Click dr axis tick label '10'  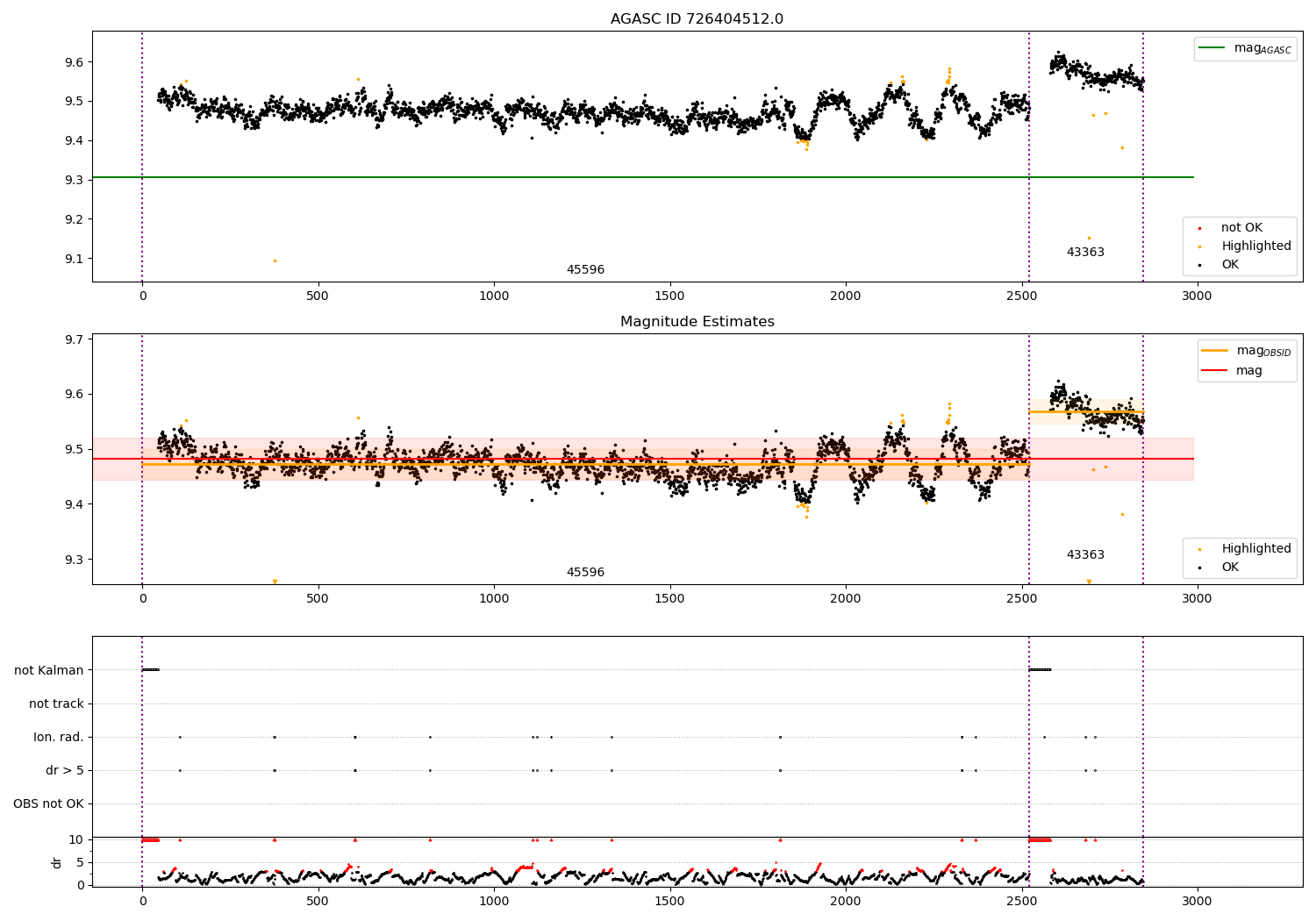[76, 839]
